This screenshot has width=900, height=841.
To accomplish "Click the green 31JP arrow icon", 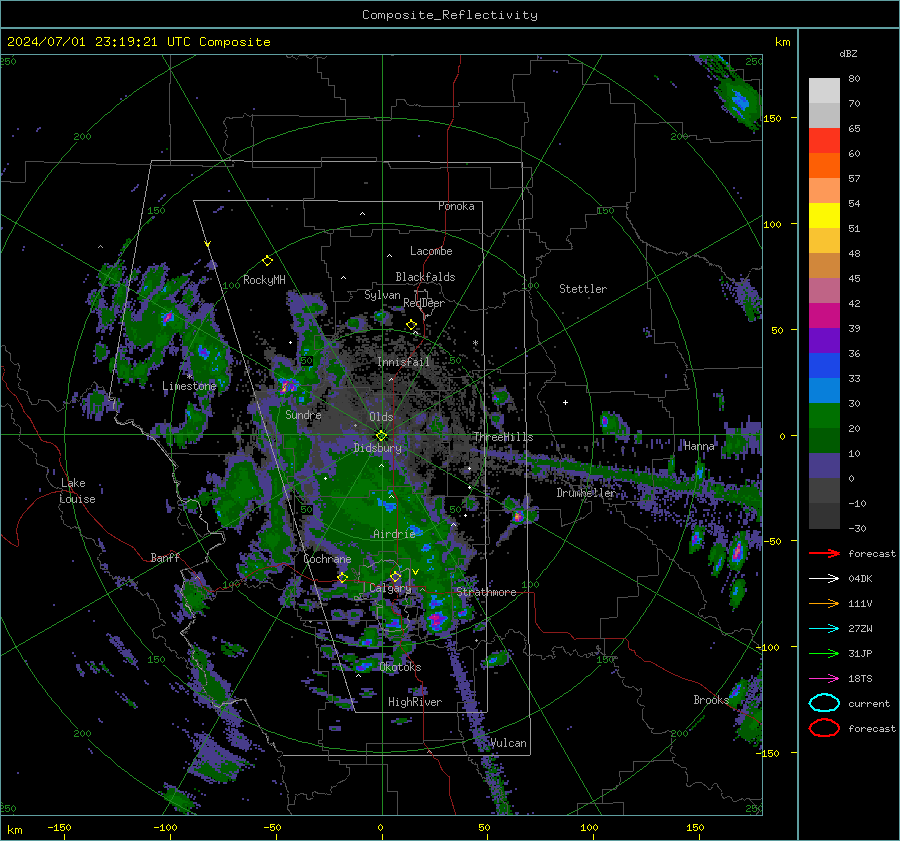I will (x=824, y=653).
